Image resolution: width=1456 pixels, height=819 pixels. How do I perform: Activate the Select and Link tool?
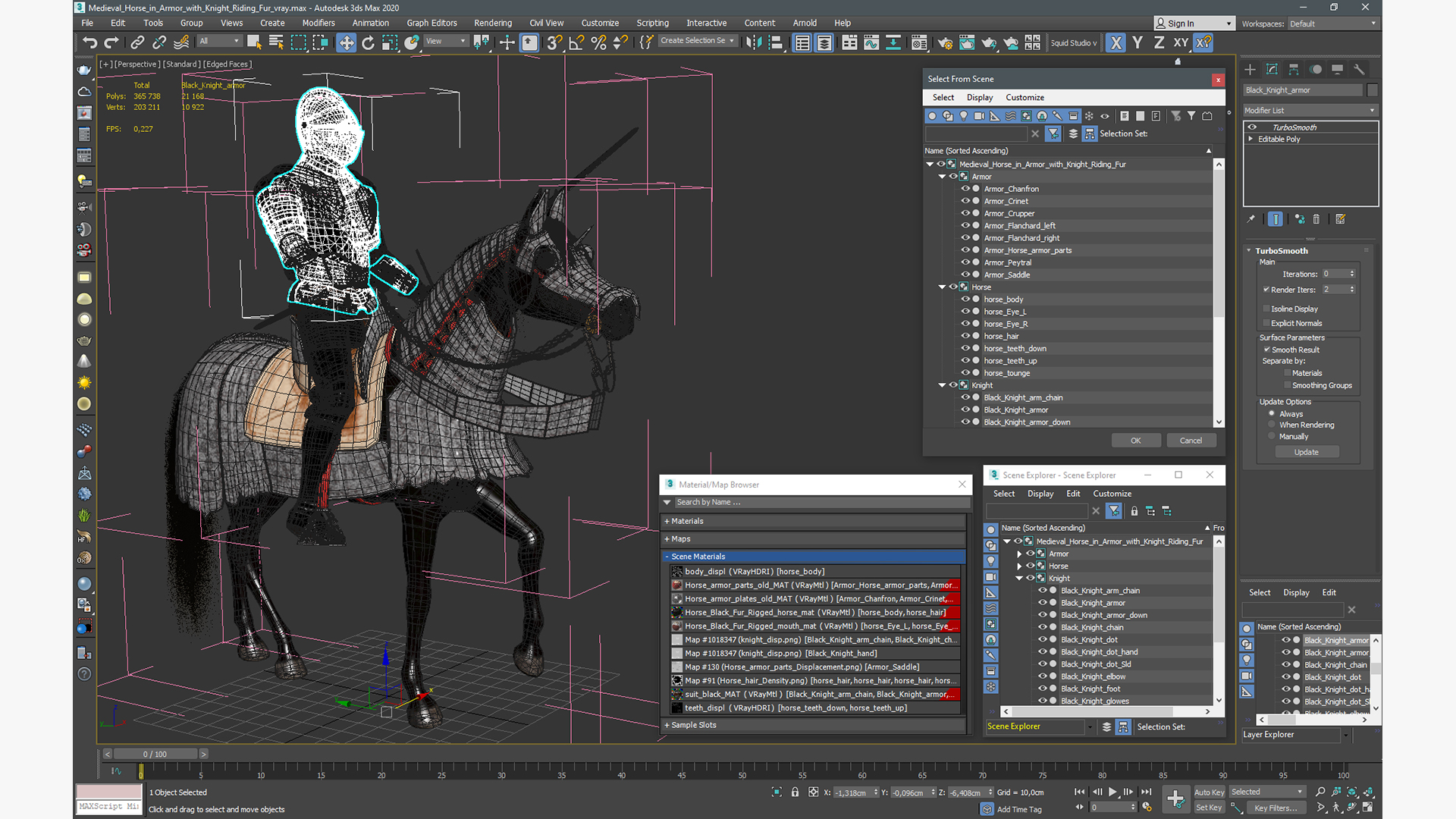(x=137, y=42)
